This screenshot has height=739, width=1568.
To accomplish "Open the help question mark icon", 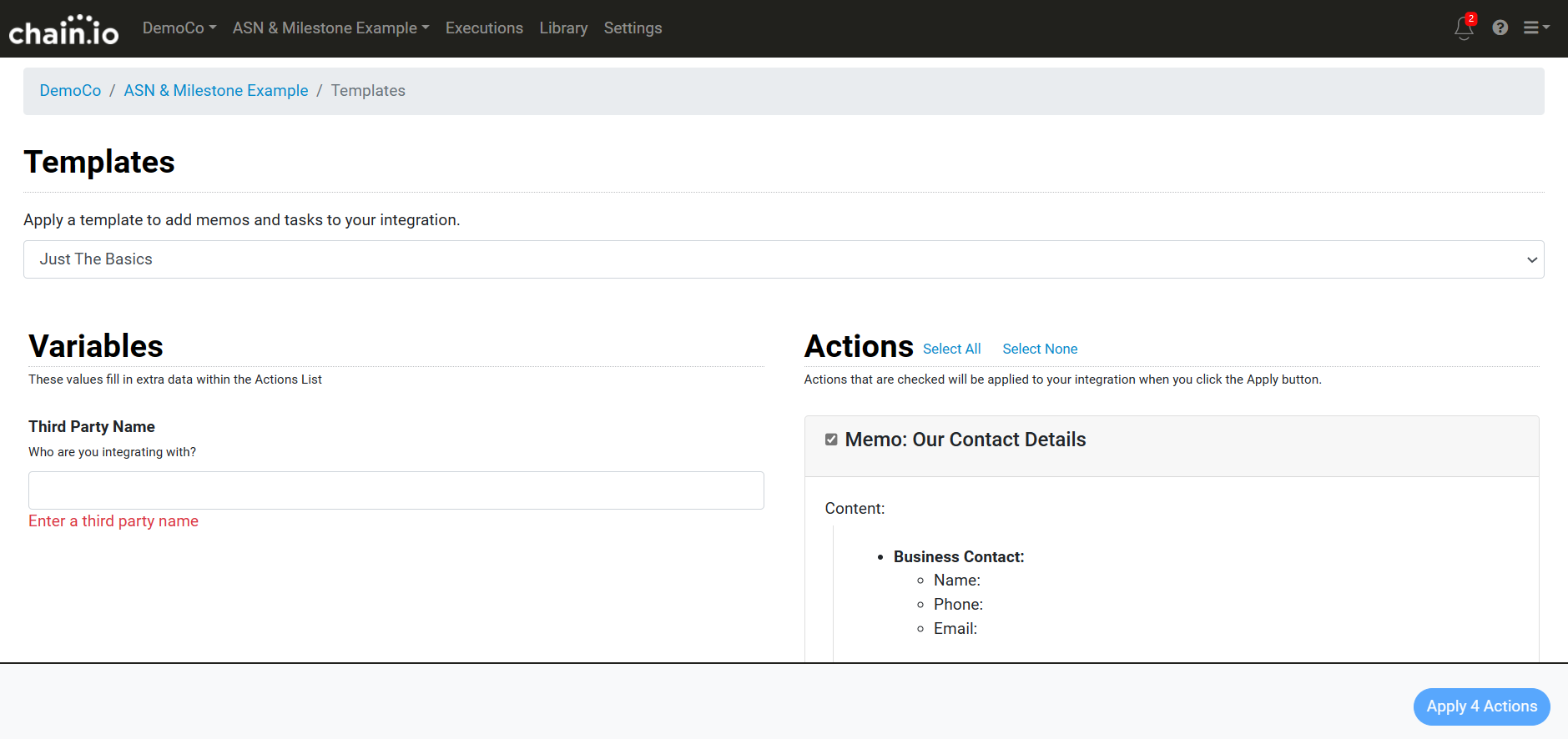I will click(x=1500, y=28).
